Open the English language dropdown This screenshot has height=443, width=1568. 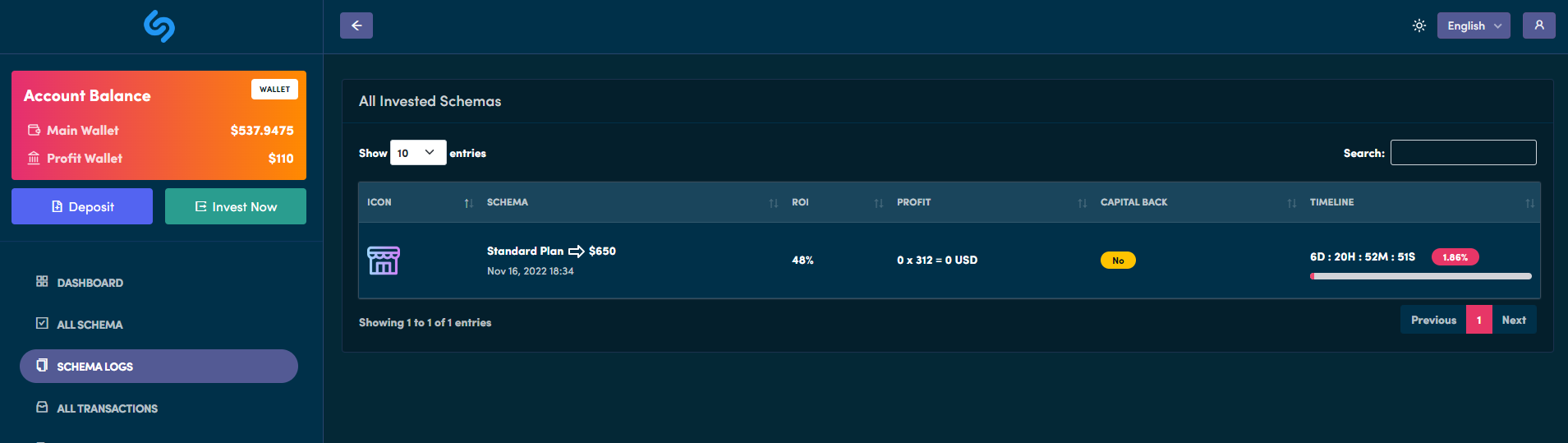[1473, 25]
